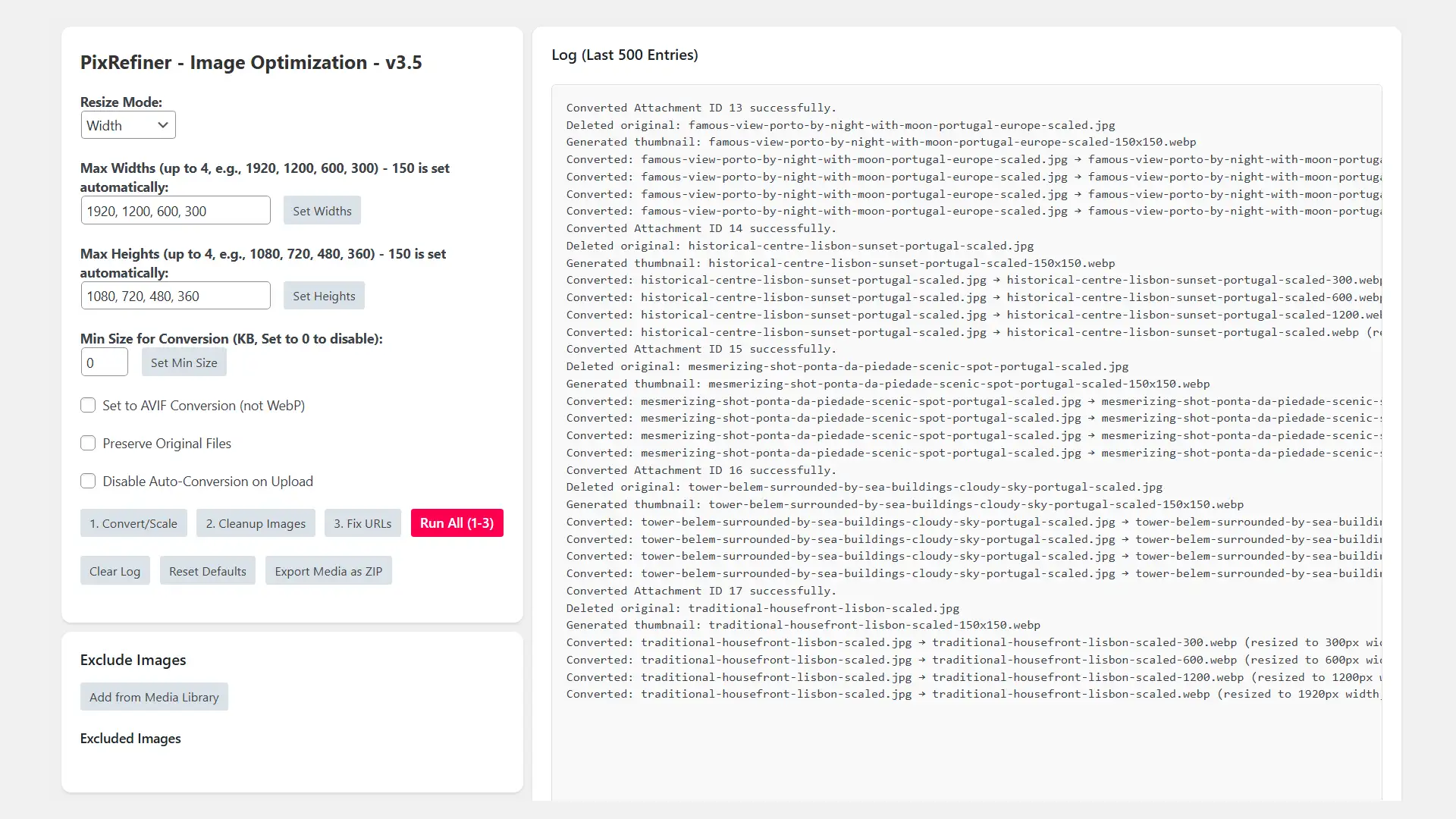Click the Attachment ID 13 log line
Viewport: 1456px width, 819px height.
(x=701, y=108)
